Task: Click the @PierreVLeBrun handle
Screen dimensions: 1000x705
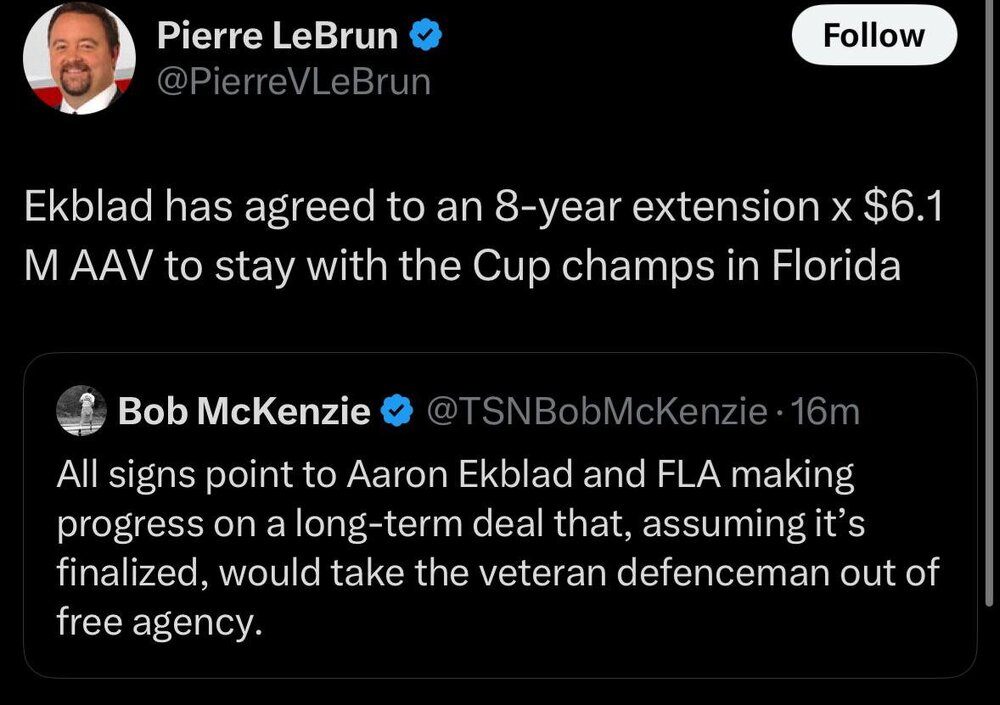Action: point(294,81)
